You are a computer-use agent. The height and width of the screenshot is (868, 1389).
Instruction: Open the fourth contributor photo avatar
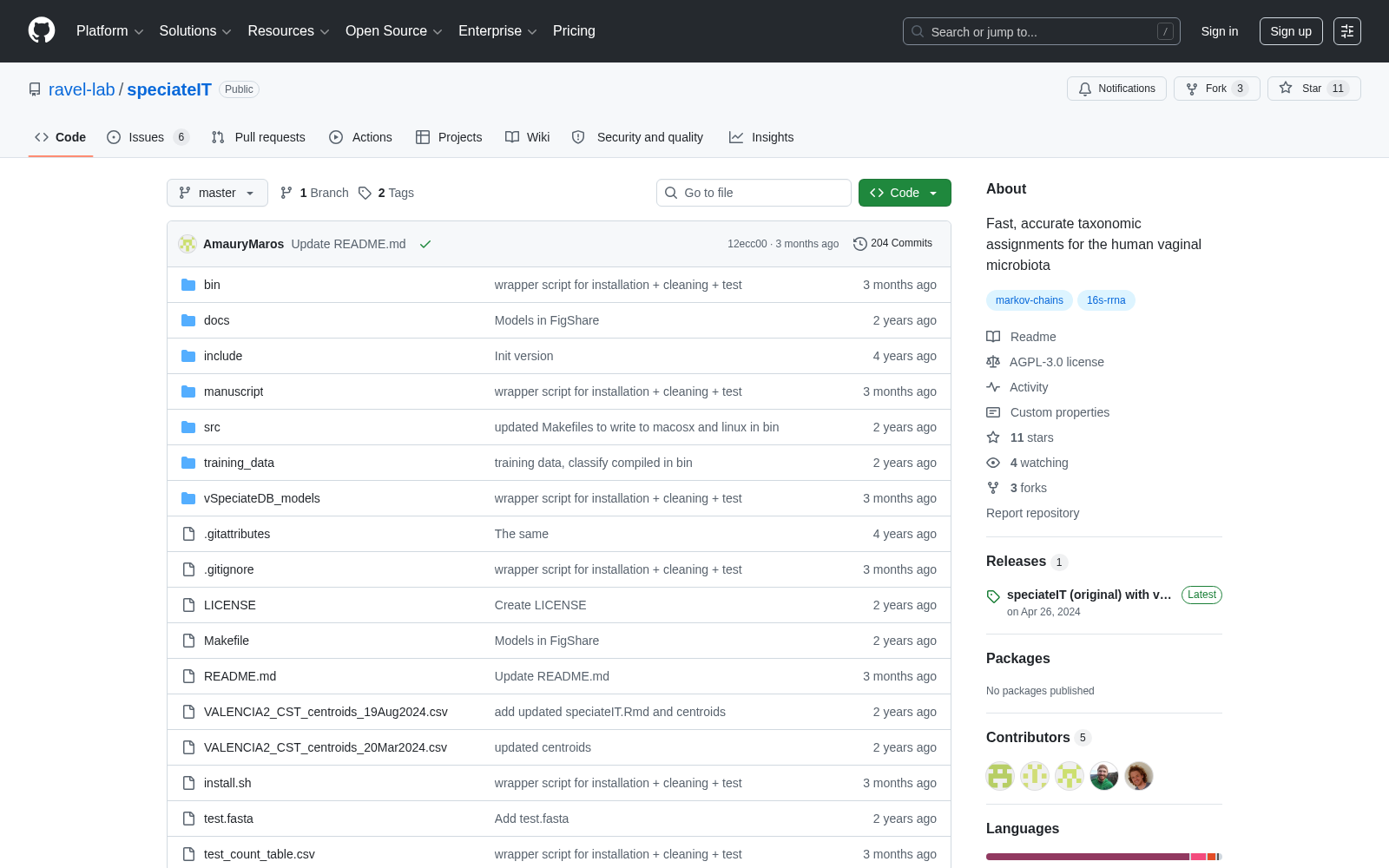(1104, 776)
